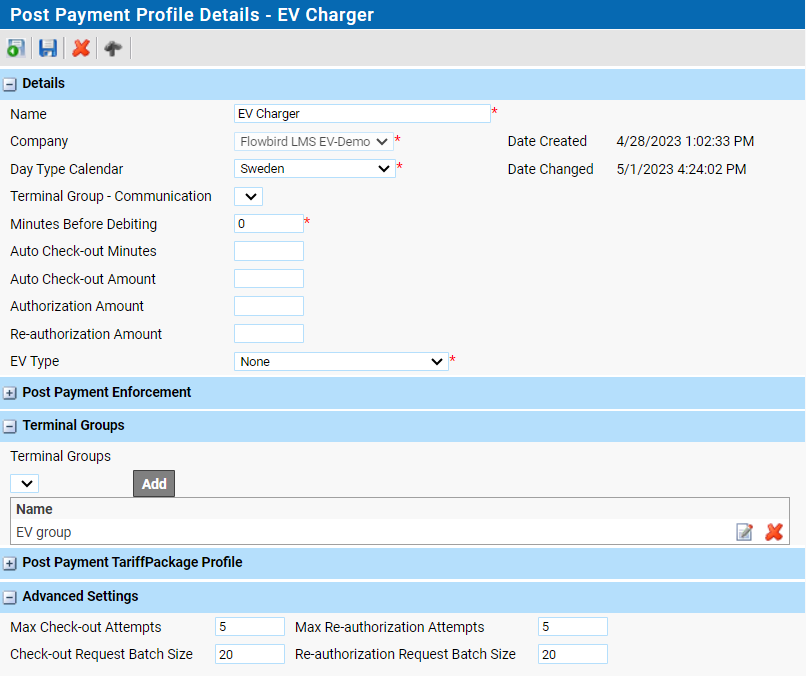
Task: Click the Name column header in table
Action: pyautogui.click(x=34, y=509)
